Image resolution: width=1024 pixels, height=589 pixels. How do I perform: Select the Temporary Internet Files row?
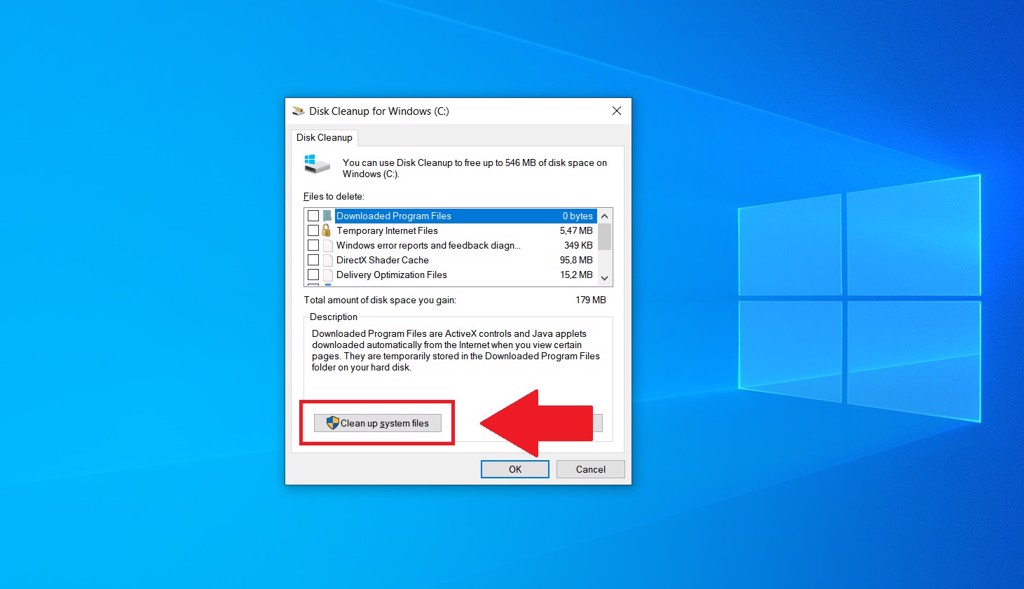click(x=451, y=231)
